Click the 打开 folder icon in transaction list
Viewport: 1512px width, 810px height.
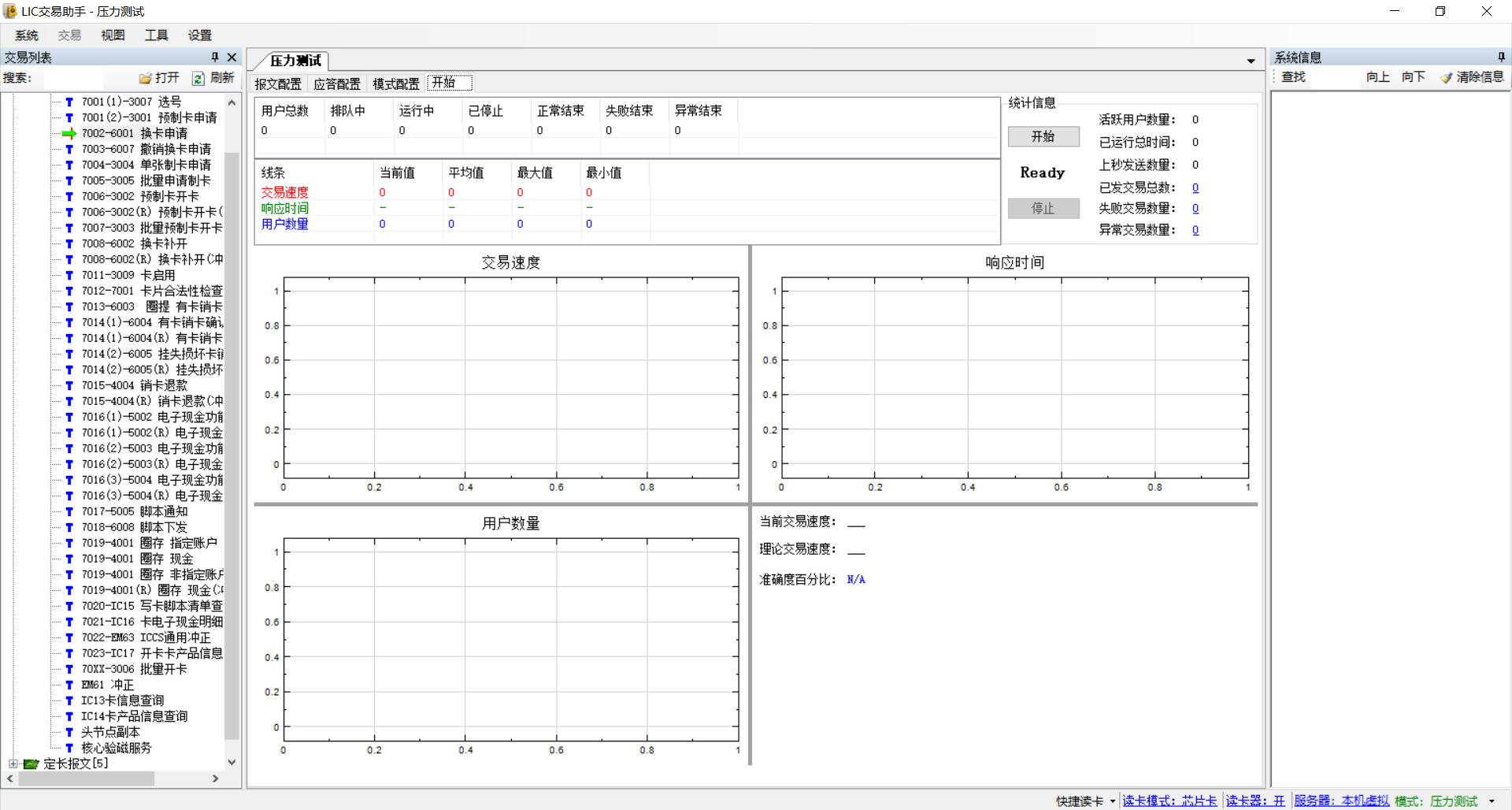click(145, 78)
